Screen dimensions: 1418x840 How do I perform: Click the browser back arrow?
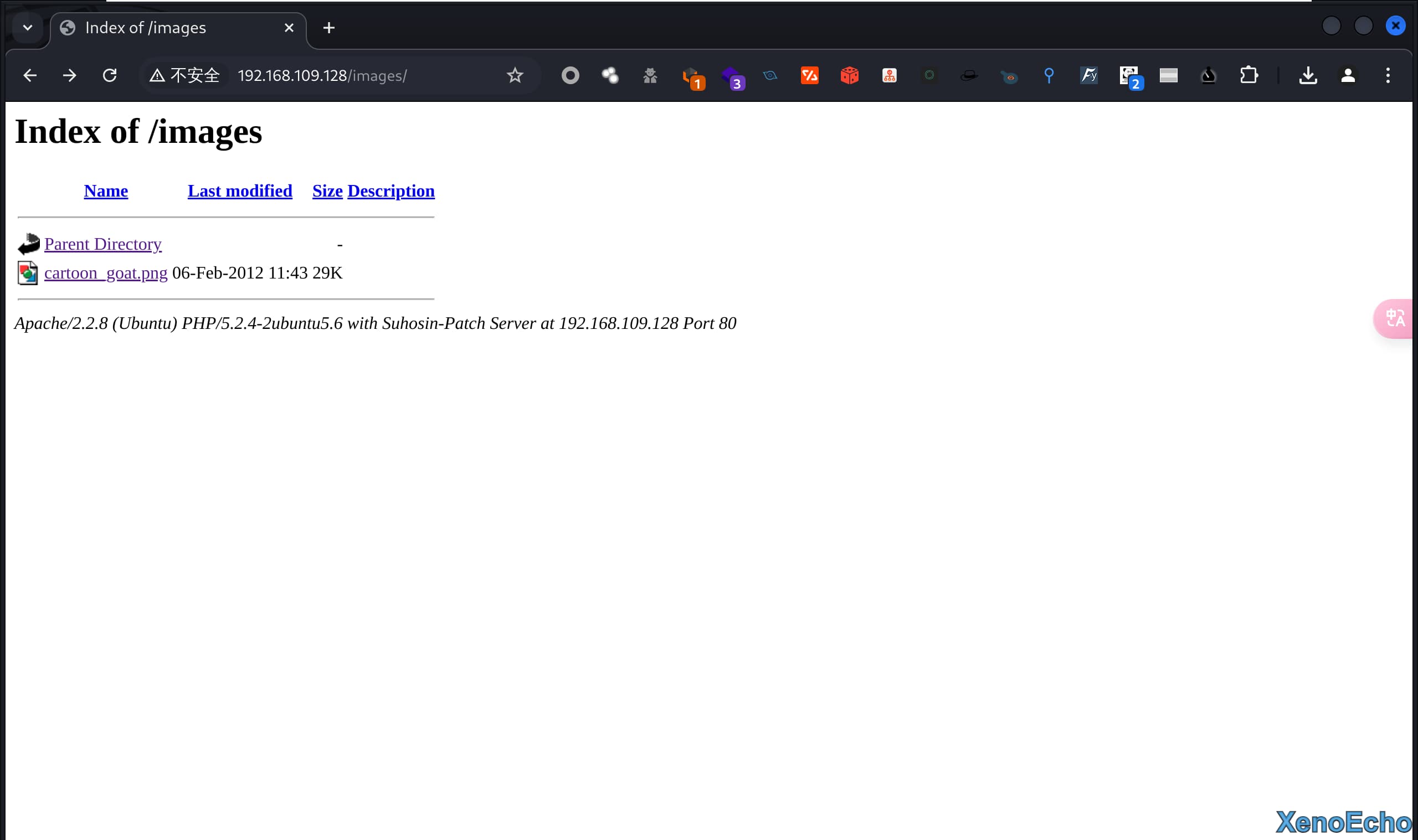[29, 75]
